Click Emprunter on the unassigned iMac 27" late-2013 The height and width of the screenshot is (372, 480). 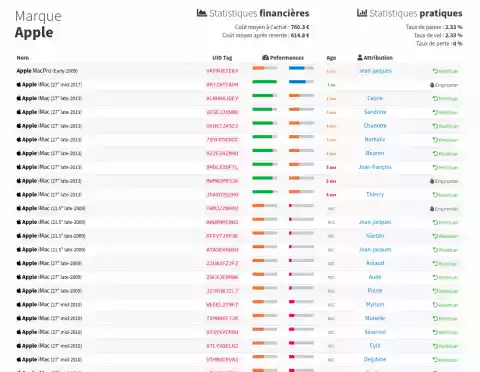(x=444, y=181)
